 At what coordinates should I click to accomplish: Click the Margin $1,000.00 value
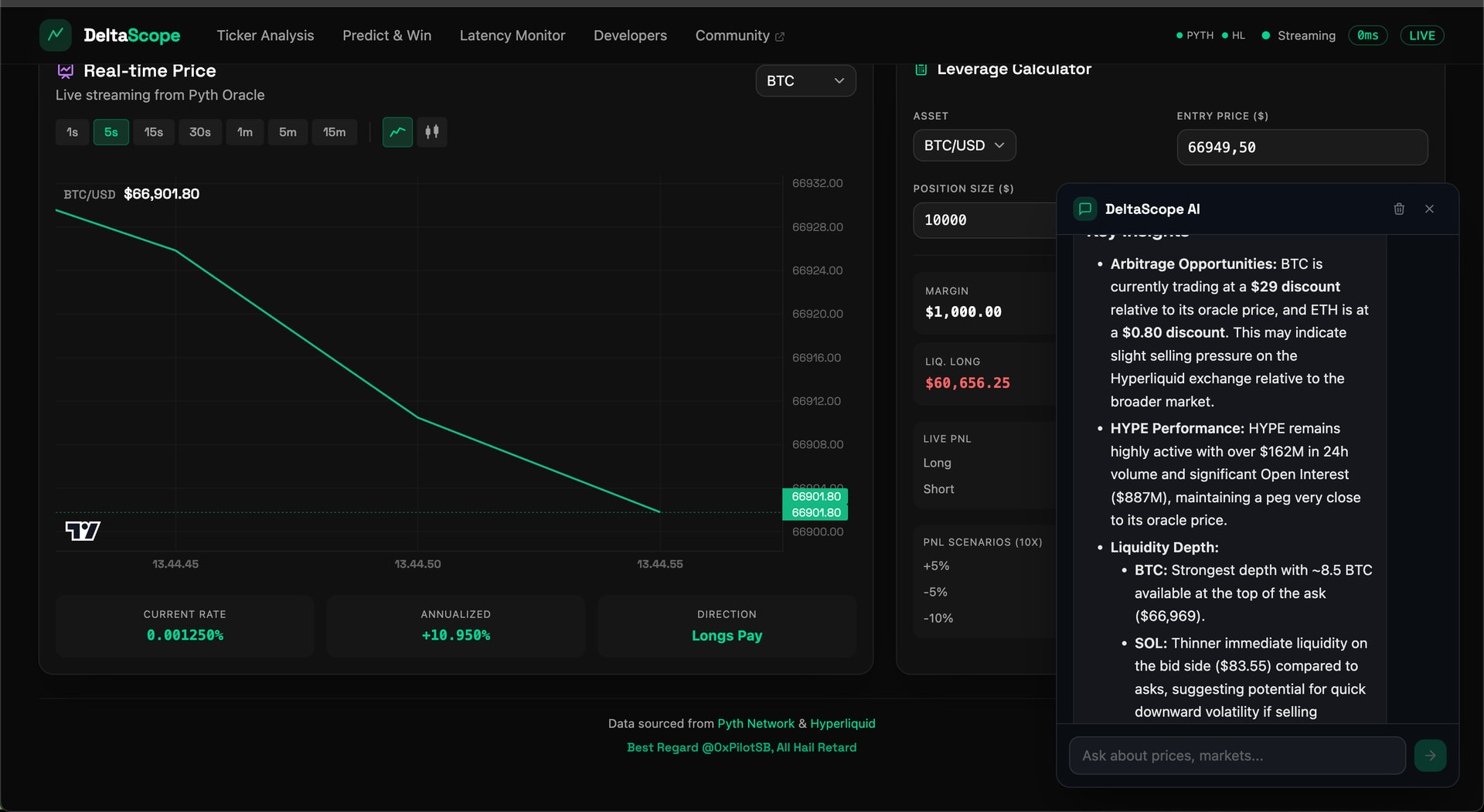[x=963, y=312]
